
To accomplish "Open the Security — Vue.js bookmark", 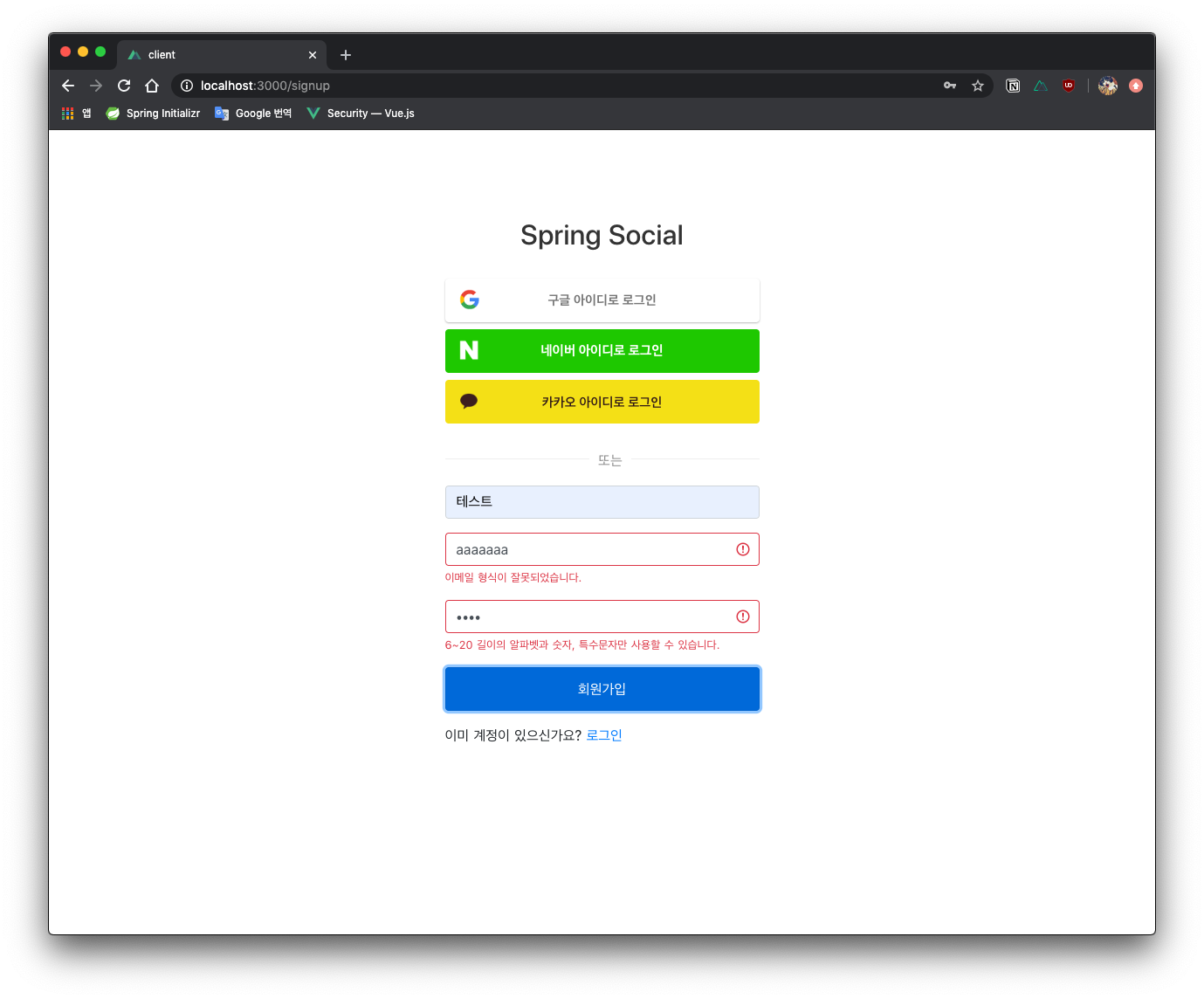I will tap(361, 114).
